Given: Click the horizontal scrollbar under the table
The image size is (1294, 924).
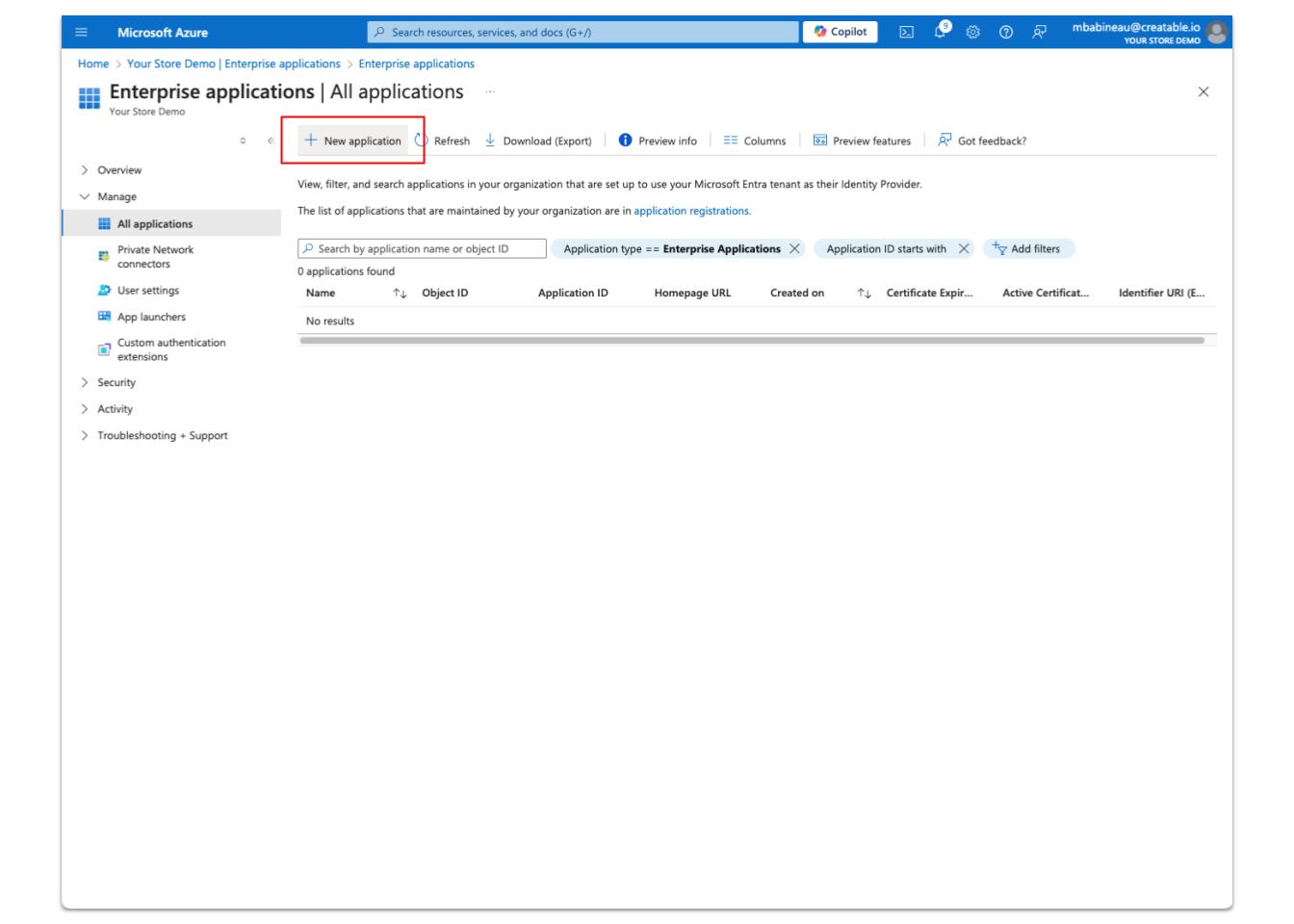Looking at the screenshot, I should coord(752,341).
